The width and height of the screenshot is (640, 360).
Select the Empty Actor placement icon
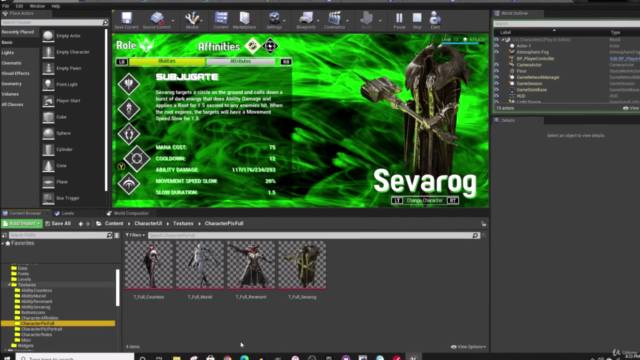(x=48, y=36)
